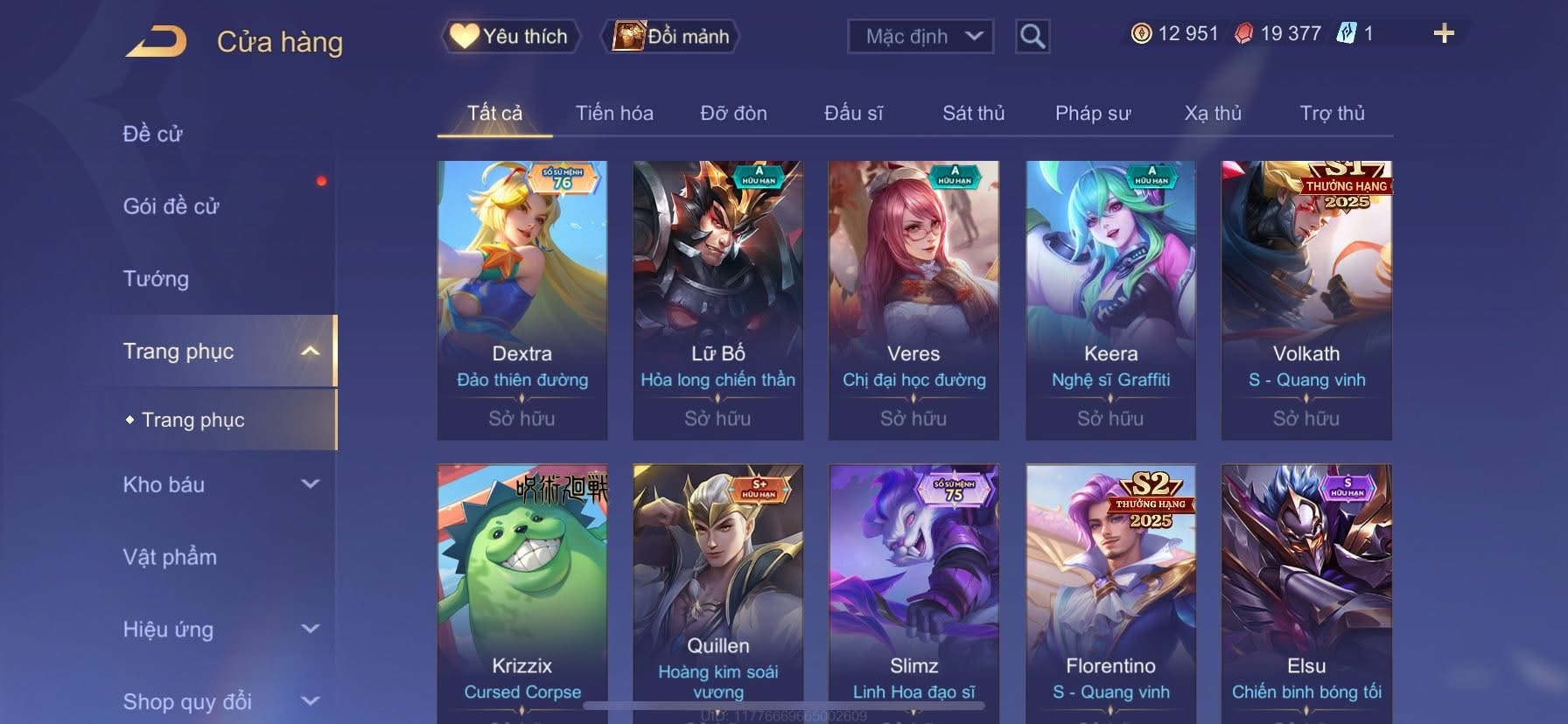Click the plus icon to add currency
The width and height of the screenshot is (1568, 724).
click(x=1444, y=34)
